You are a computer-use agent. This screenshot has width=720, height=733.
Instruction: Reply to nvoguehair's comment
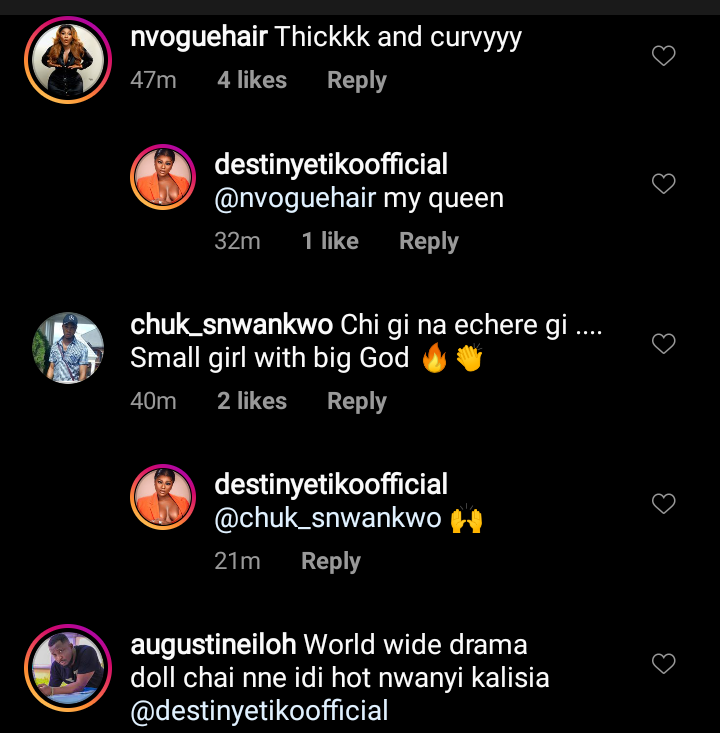pos(356,80)
